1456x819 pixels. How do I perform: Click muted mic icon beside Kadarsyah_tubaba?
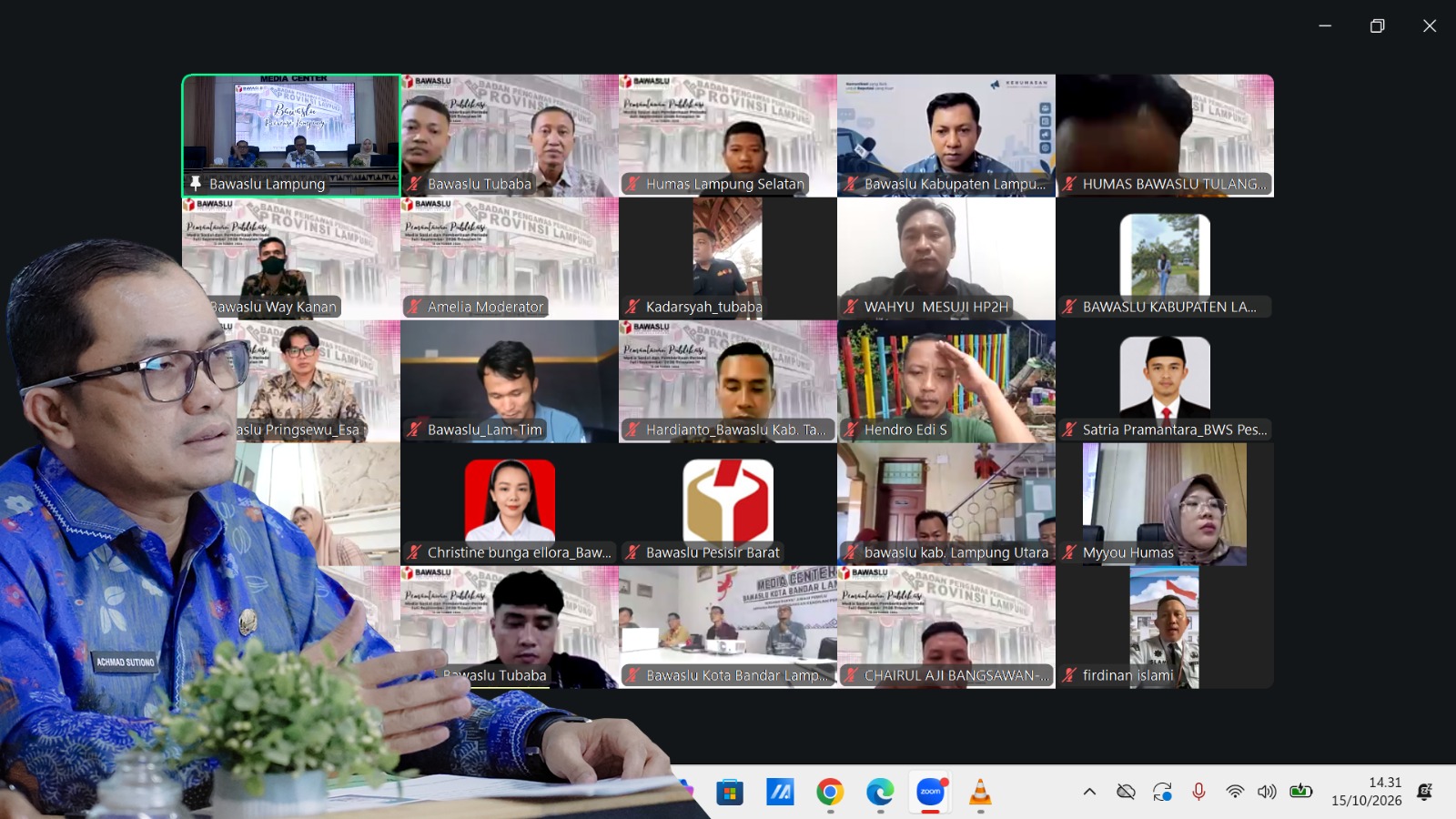[x=632, y=307]
